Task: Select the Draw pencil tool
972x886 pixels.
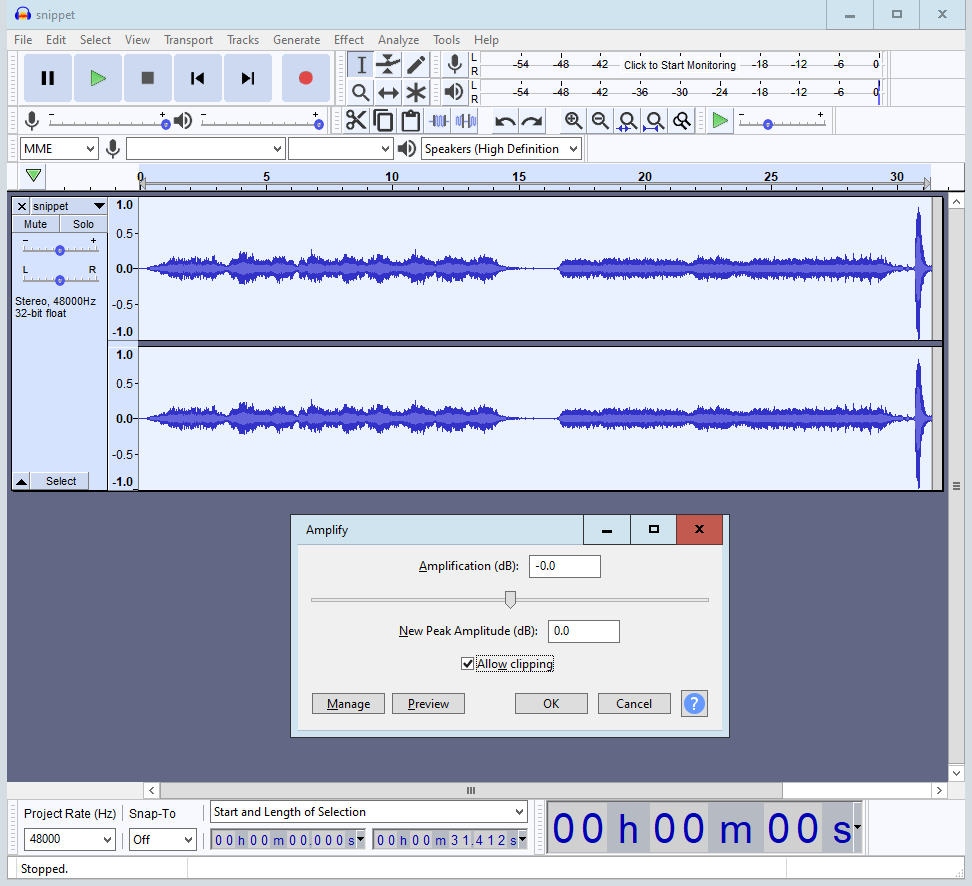Action: coord(416,65)
